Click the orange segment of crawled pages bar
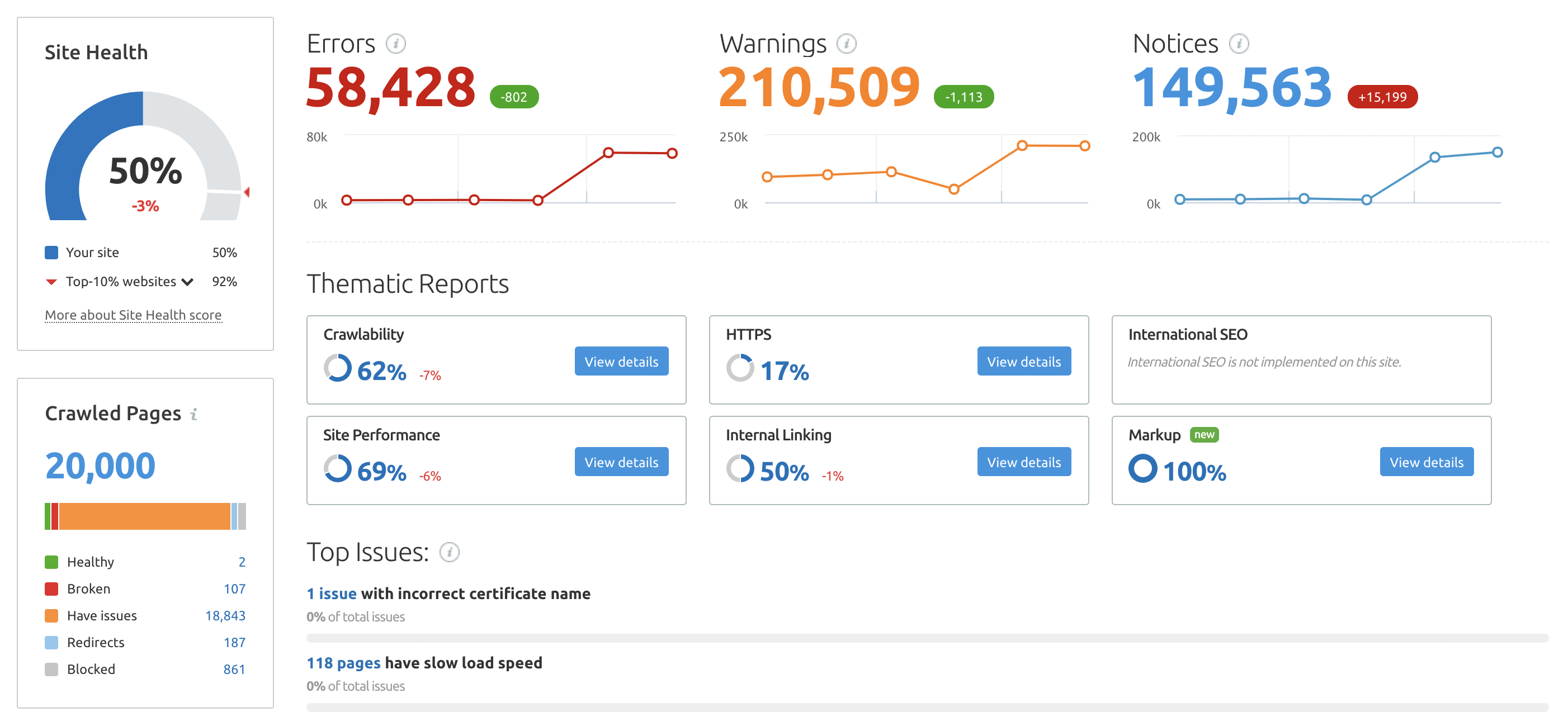The width and height of the screenshot is (1568, 722). pyautogui.click(x=145, y=516)
